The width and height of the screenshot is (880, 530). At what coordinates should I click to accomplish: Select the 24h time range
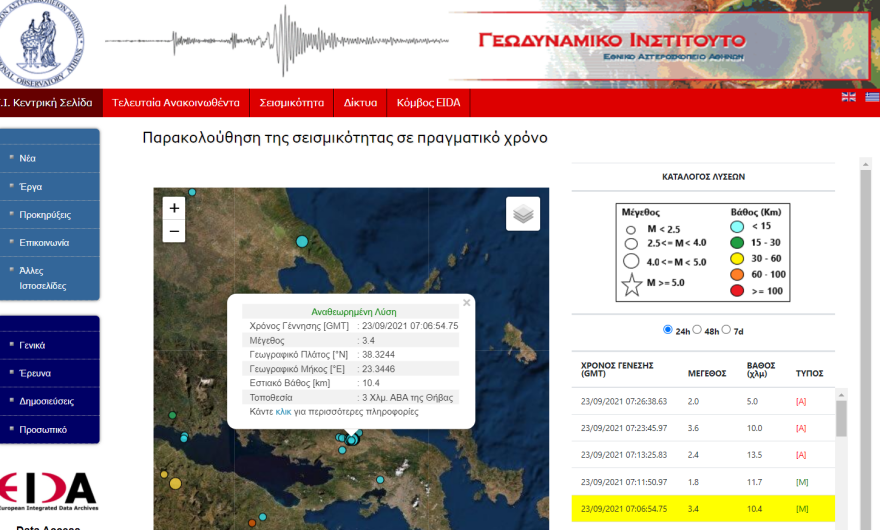[667, 330]
